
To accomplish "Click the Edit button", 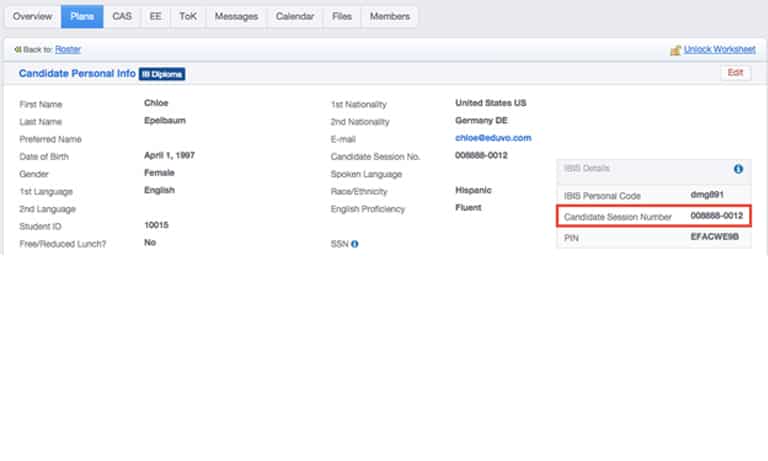I will click(x=735, y=73).
